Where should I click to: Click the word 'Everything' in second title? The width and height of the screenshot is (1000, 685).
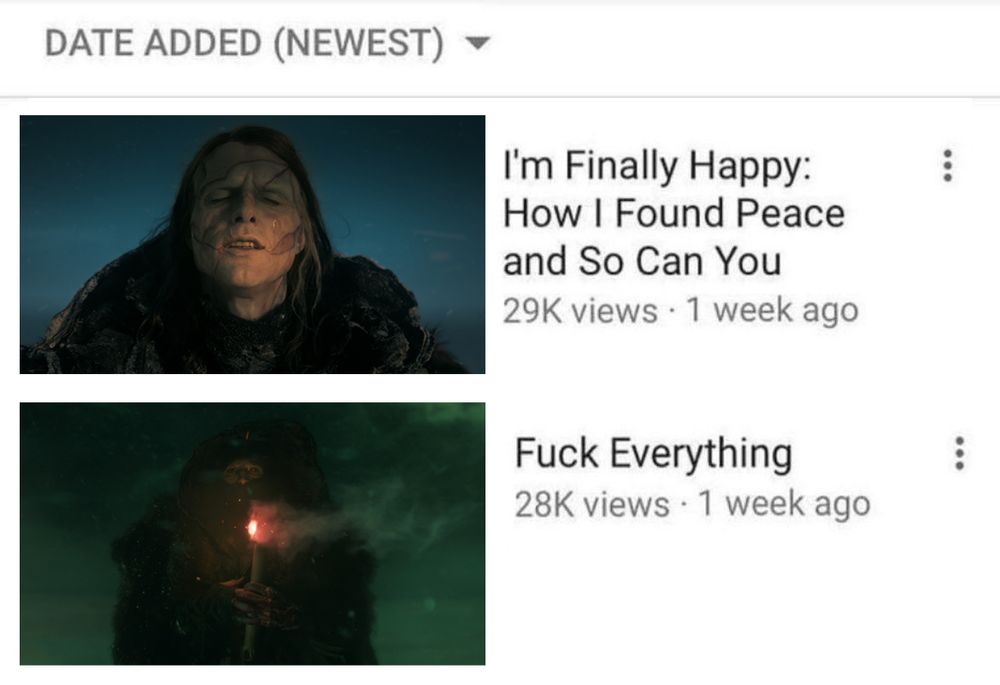tap(701, 455)
